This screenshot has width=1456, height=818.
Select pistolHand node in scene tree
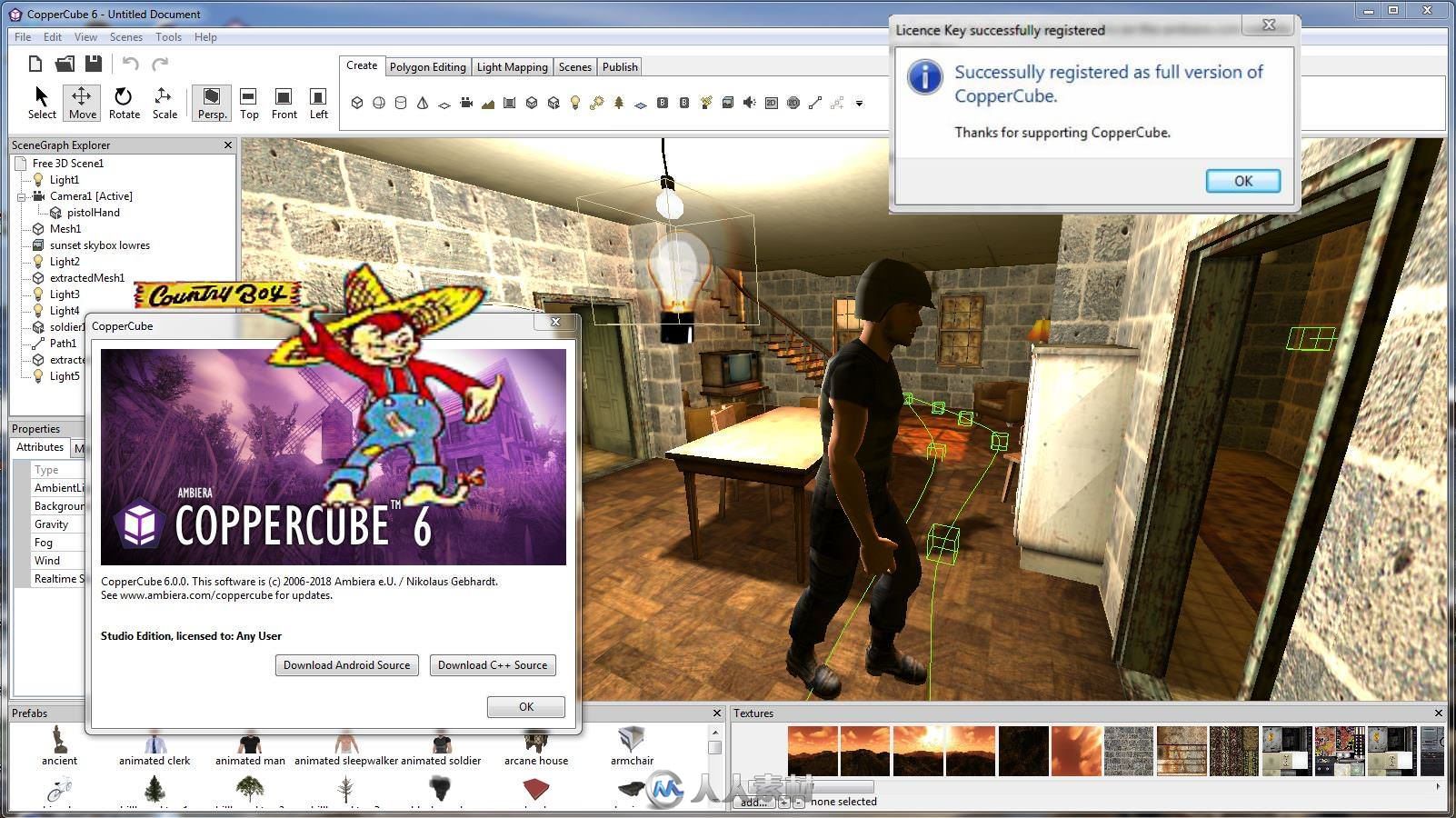tap(93, 213)
